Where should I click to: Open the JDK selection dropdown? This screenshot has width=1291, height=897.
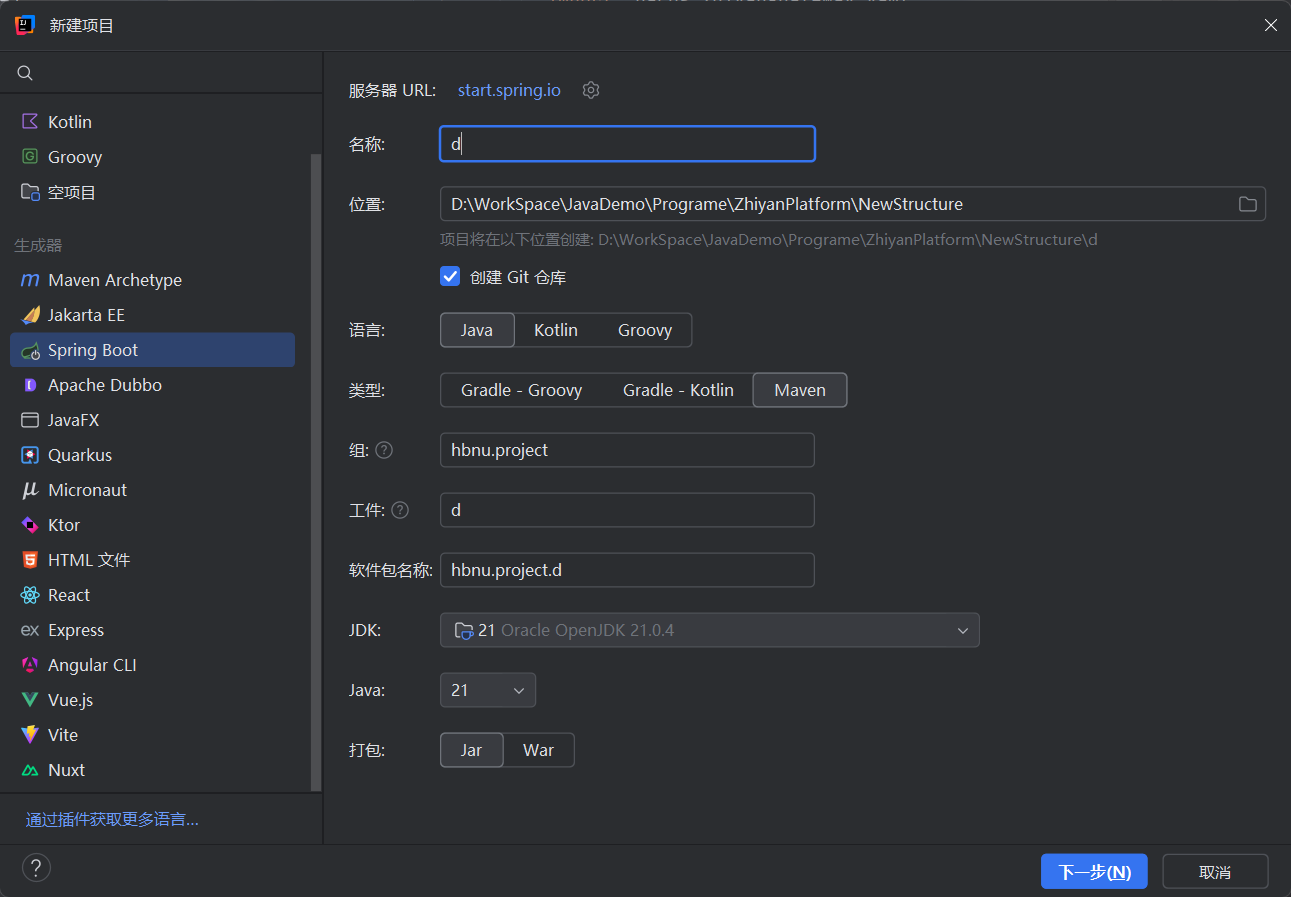point(709,630)
